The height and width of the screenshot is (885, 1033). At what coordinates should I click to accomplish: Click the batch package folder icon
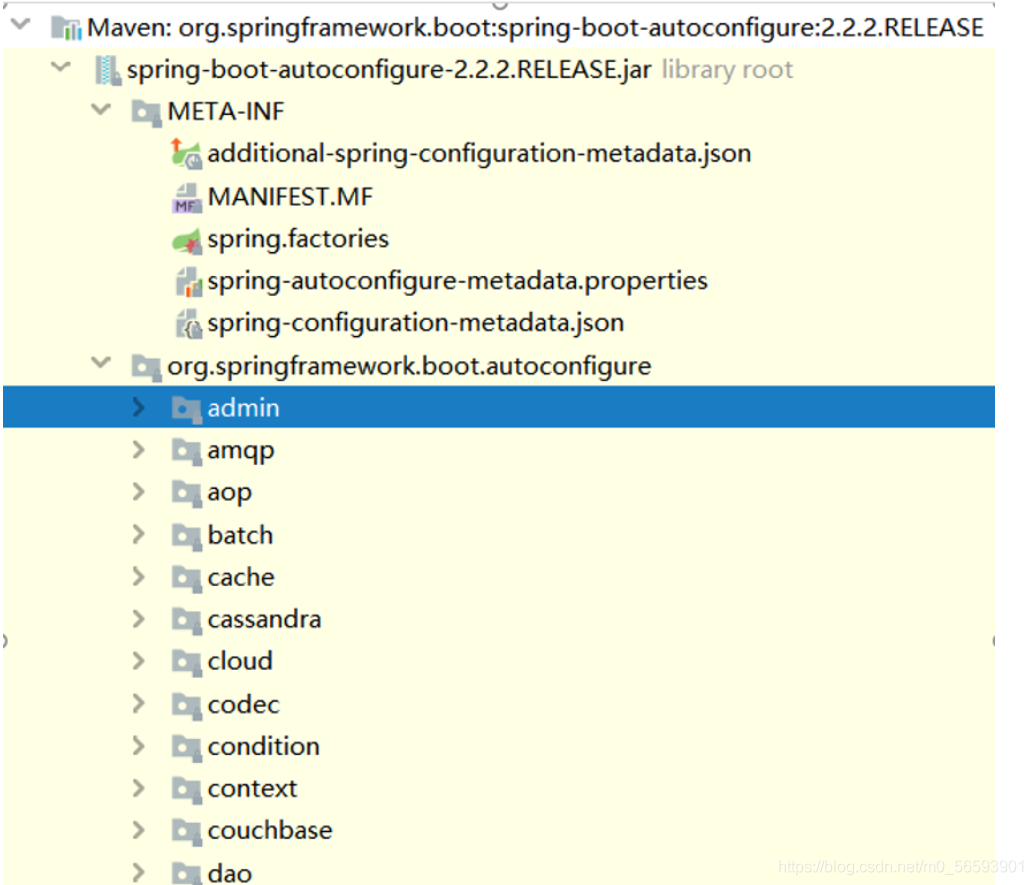tap(186, 536)
